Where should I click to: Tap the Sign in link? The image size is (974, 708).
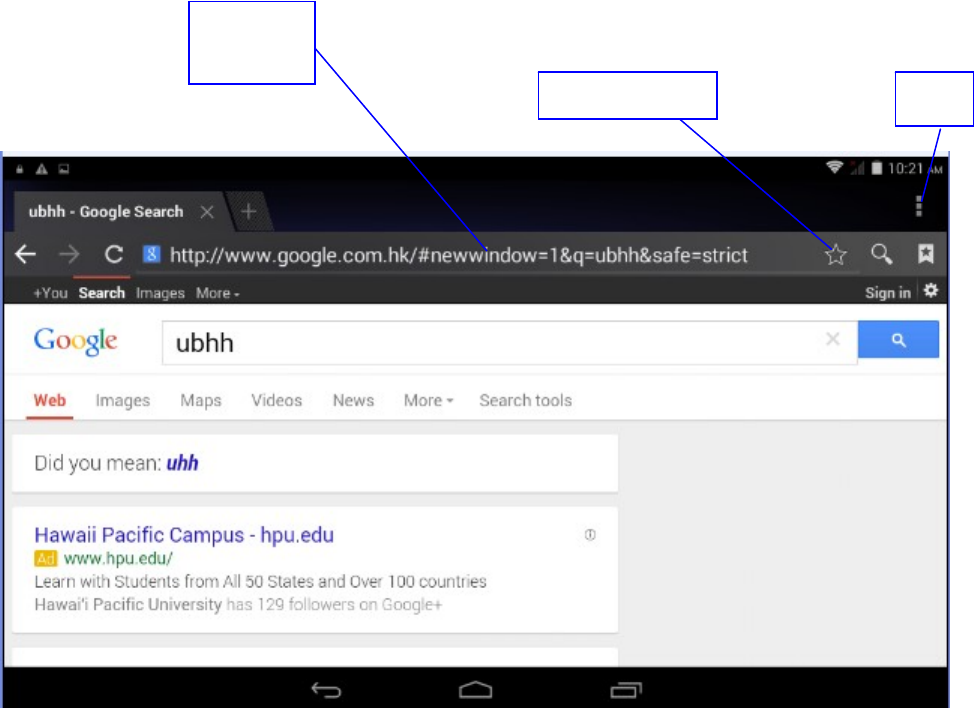tap(888, 293)
